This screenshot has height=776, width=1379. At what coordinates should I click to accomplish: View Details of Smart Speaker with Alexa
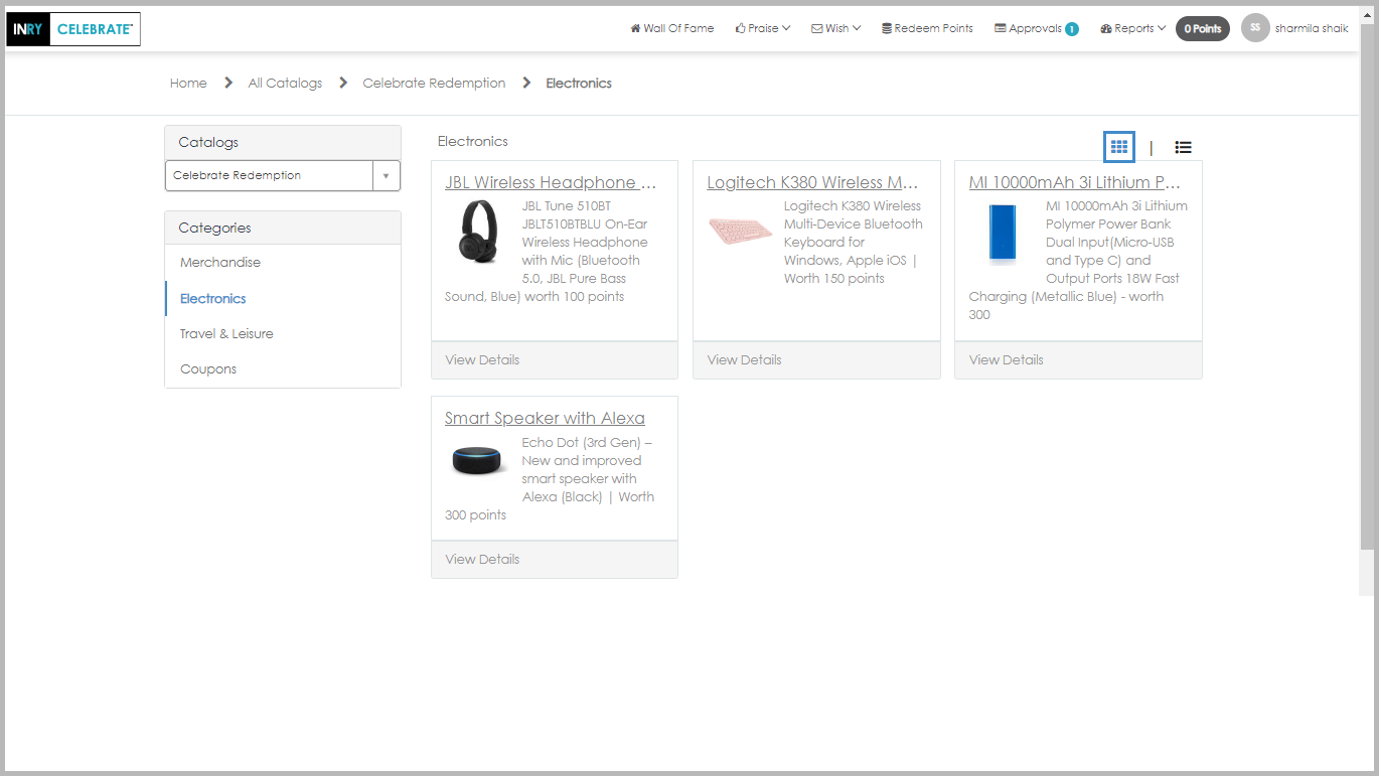point(482,559)
